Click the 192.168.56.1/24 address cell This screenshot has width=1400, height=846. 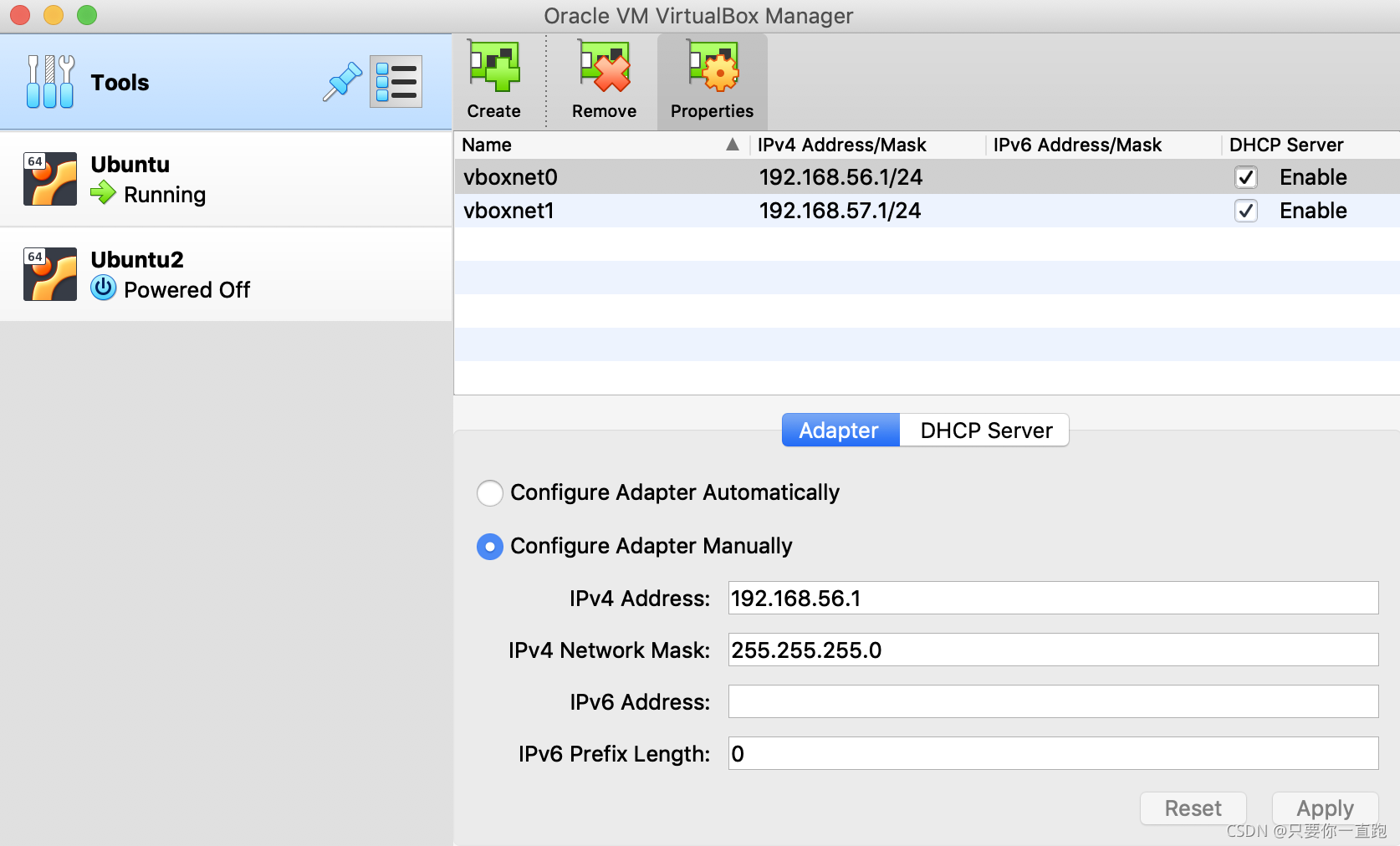pyautogui.click(x=841, y=177)
